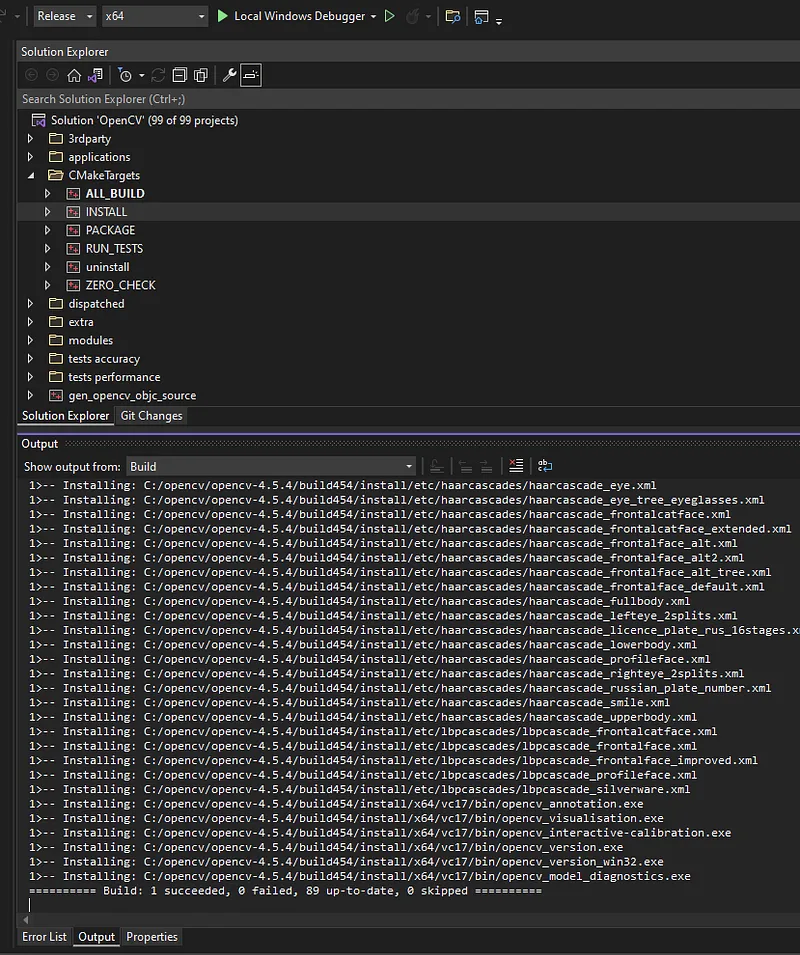The height and width of the screenshot is (955, 800).
Task: Open the x64 platform dropdown
Action: coord(155,16)
